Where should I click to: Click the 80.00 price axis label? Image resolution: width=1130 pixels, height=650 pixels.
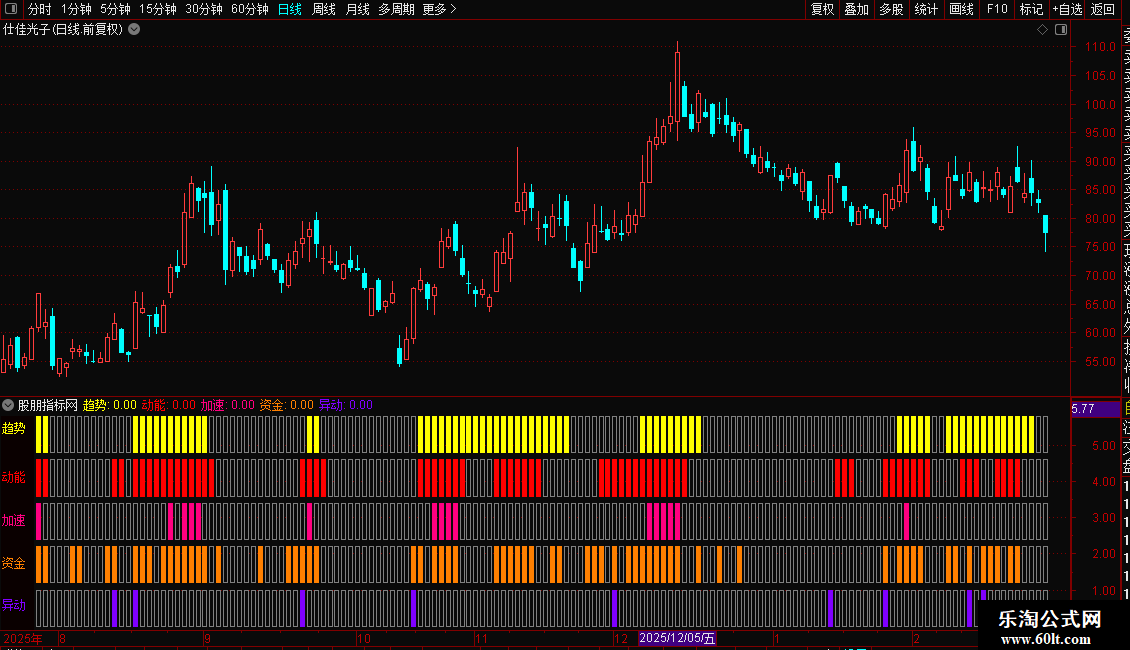(x=1100, y=218)
